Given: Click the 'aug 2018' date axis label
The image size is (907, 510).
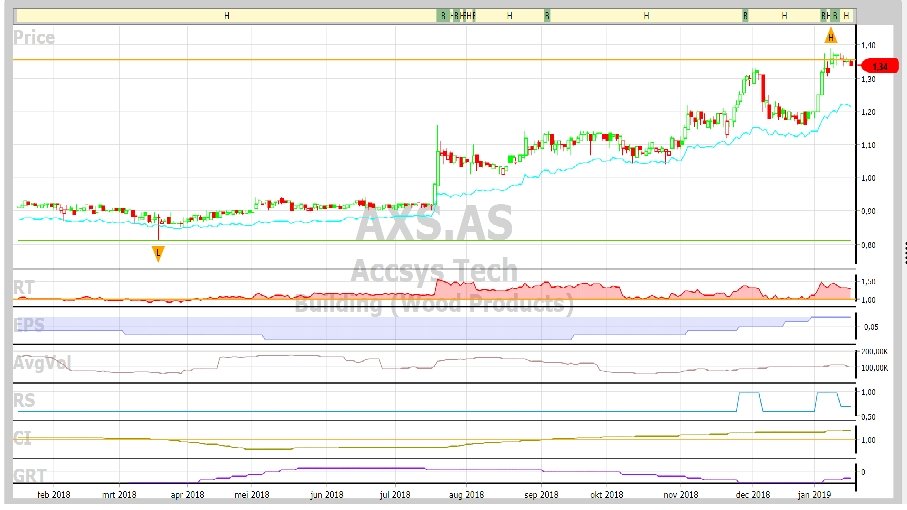Looking at the screenshot, I should (x=466, y=494).
